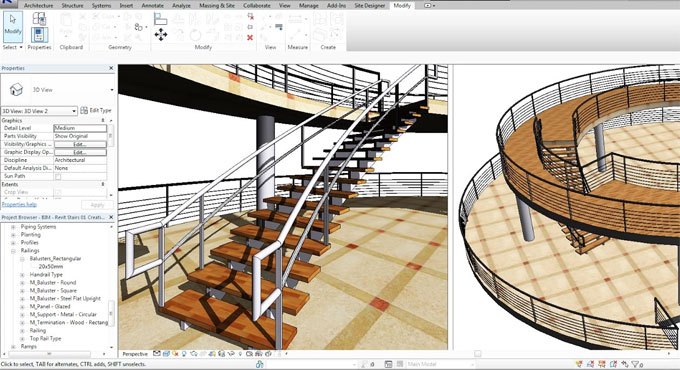Click Edit for Graphic Display Options
The height and width of the screenshot is (370, 680).
(80, 152)
